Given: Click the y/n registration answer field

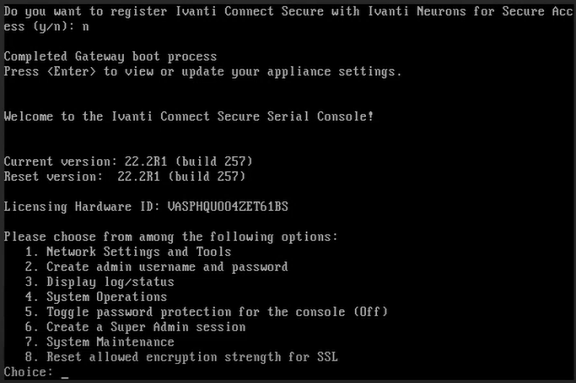Looking at the screenshot, I should click(x=86, y=27).
